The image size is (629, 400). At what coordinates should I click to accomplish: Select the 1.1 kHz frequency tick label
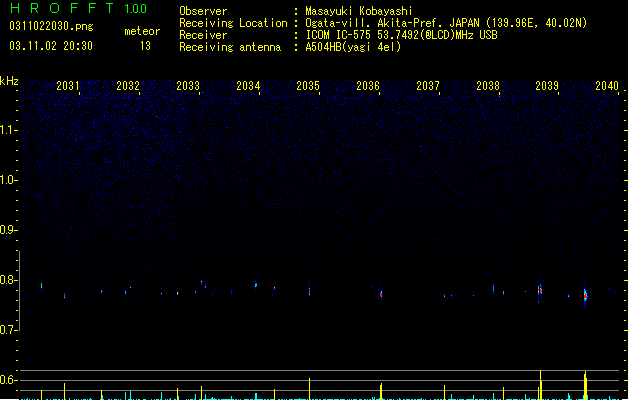[x=8, y=130]
